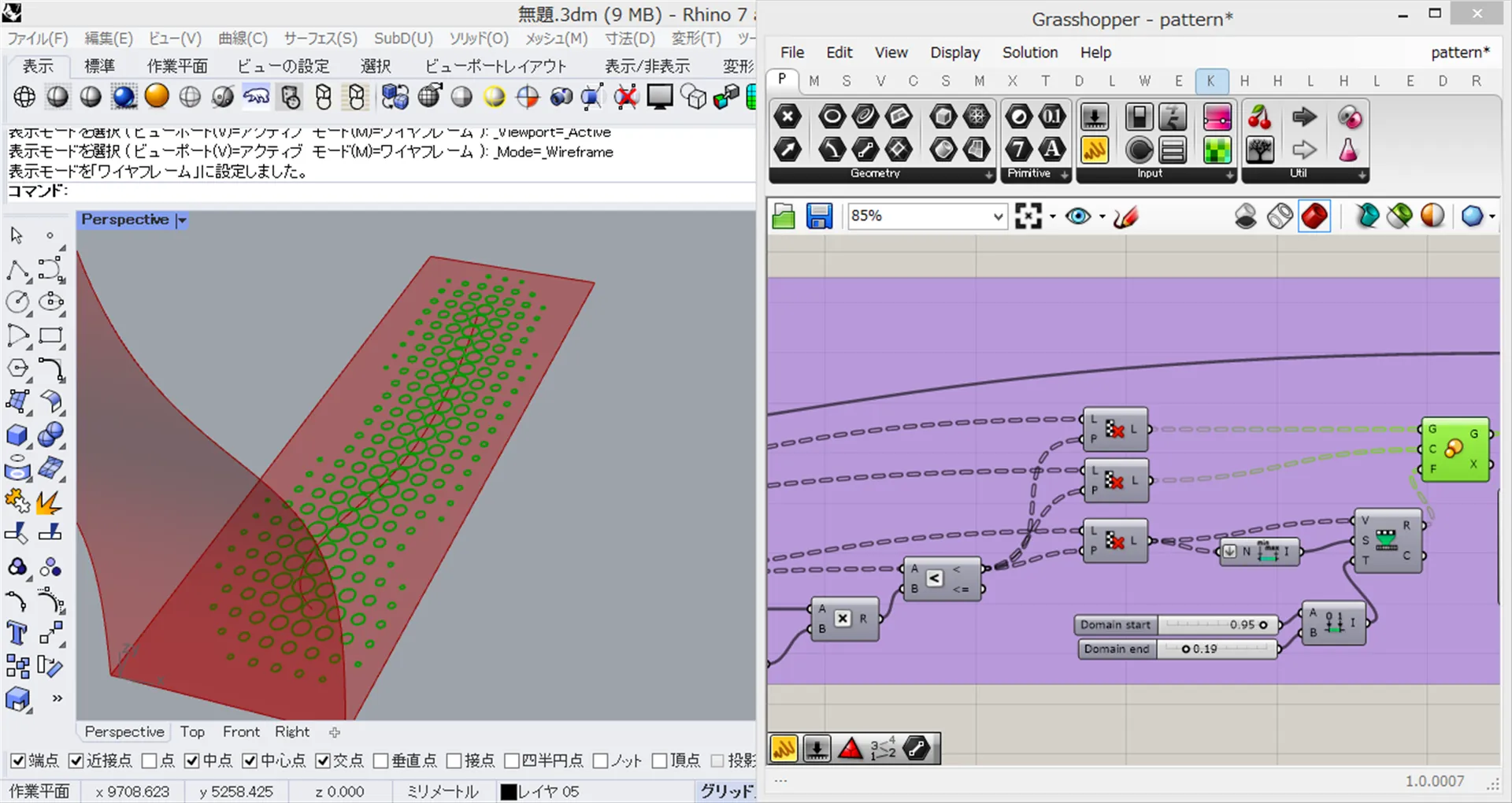The width and height of the screenshot is (1512, 803).
Task: Open the K component tab in Grasshopper
Action: 1211,81
